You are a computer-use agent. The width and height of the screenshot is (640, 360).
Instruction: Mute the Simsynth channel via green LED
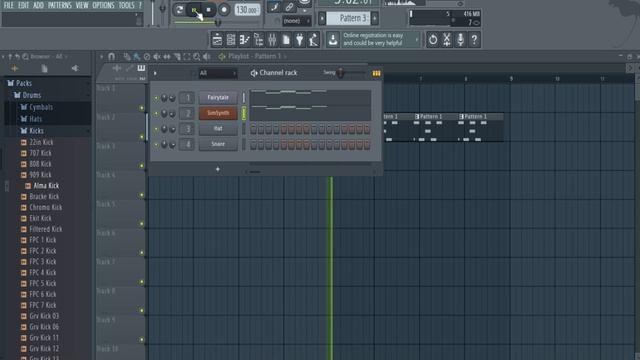(156, 113)
